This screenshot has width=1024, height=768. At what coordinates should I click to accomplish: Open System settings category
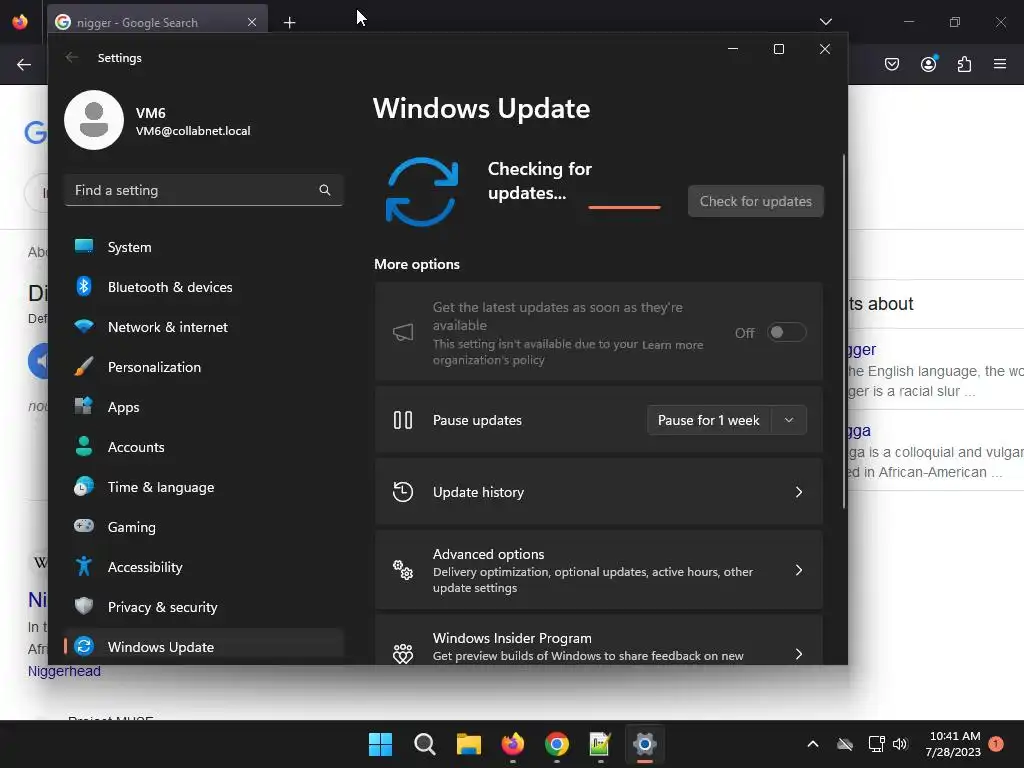tap(204, 247)
